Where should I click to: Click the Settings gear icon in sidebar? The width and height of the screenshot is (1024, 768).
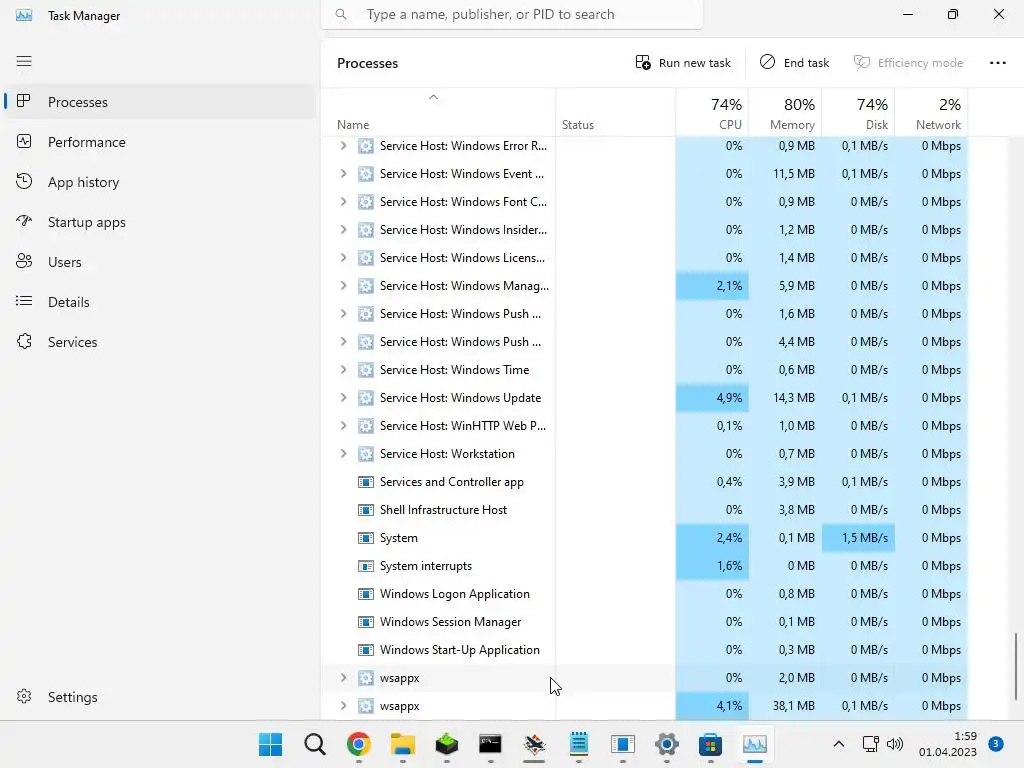point(24,697)
